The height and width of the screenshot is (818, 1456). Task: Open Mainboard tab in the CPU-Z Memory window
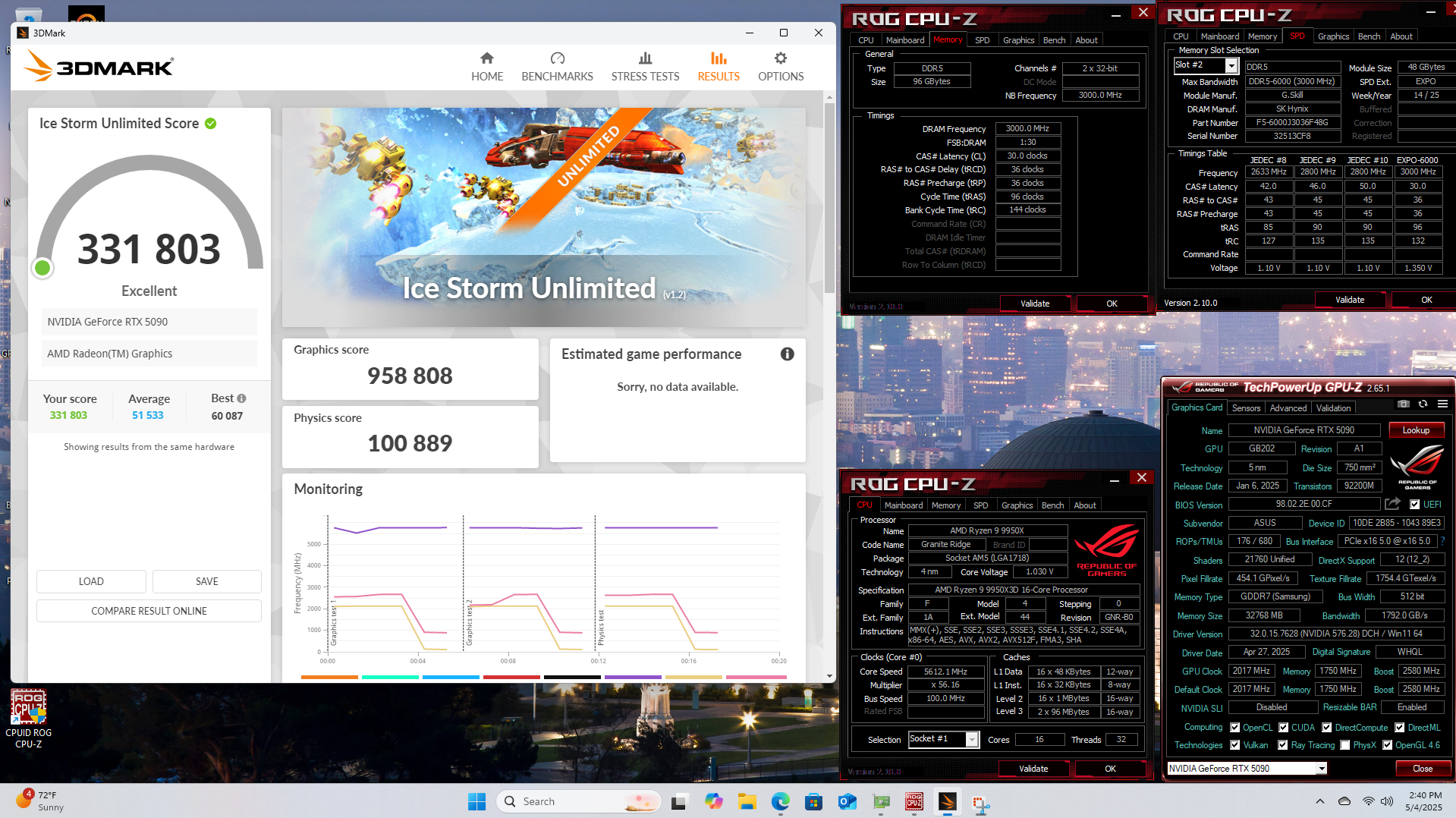pyautogui.click(x=904, y=40)
